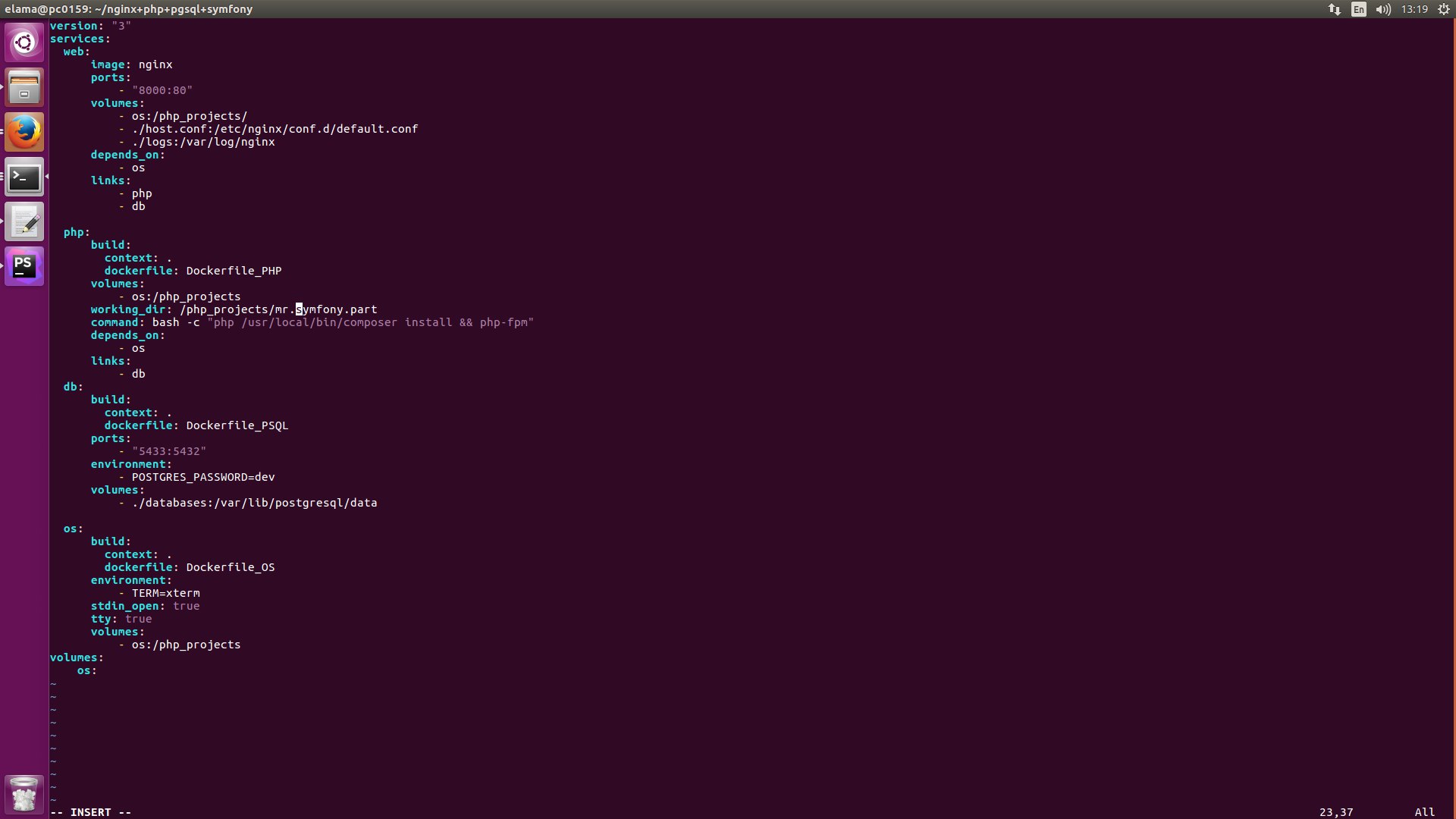The image size is (1456, 819).
Task: Open the Trash icon in launcher
Action: [24, 794]
